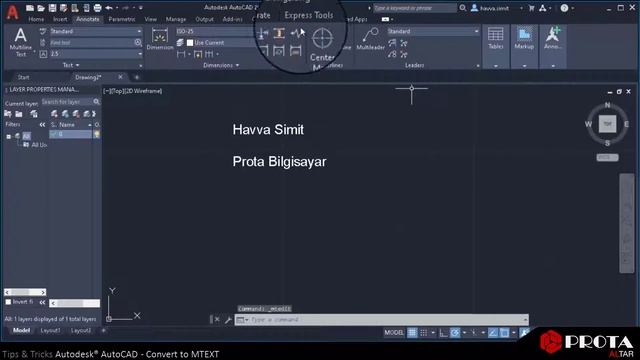Toggle MODEL space button in status bar
This screenshot has width=640, height=360.
(x=394, y=333)
